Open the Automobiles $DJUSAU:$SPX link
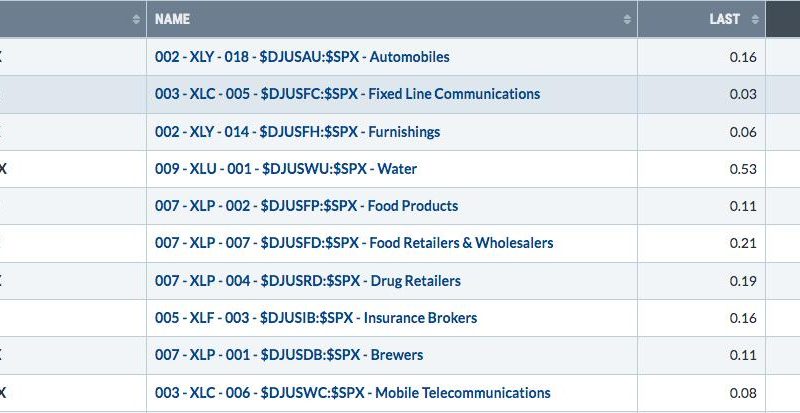 pos(302,57)
